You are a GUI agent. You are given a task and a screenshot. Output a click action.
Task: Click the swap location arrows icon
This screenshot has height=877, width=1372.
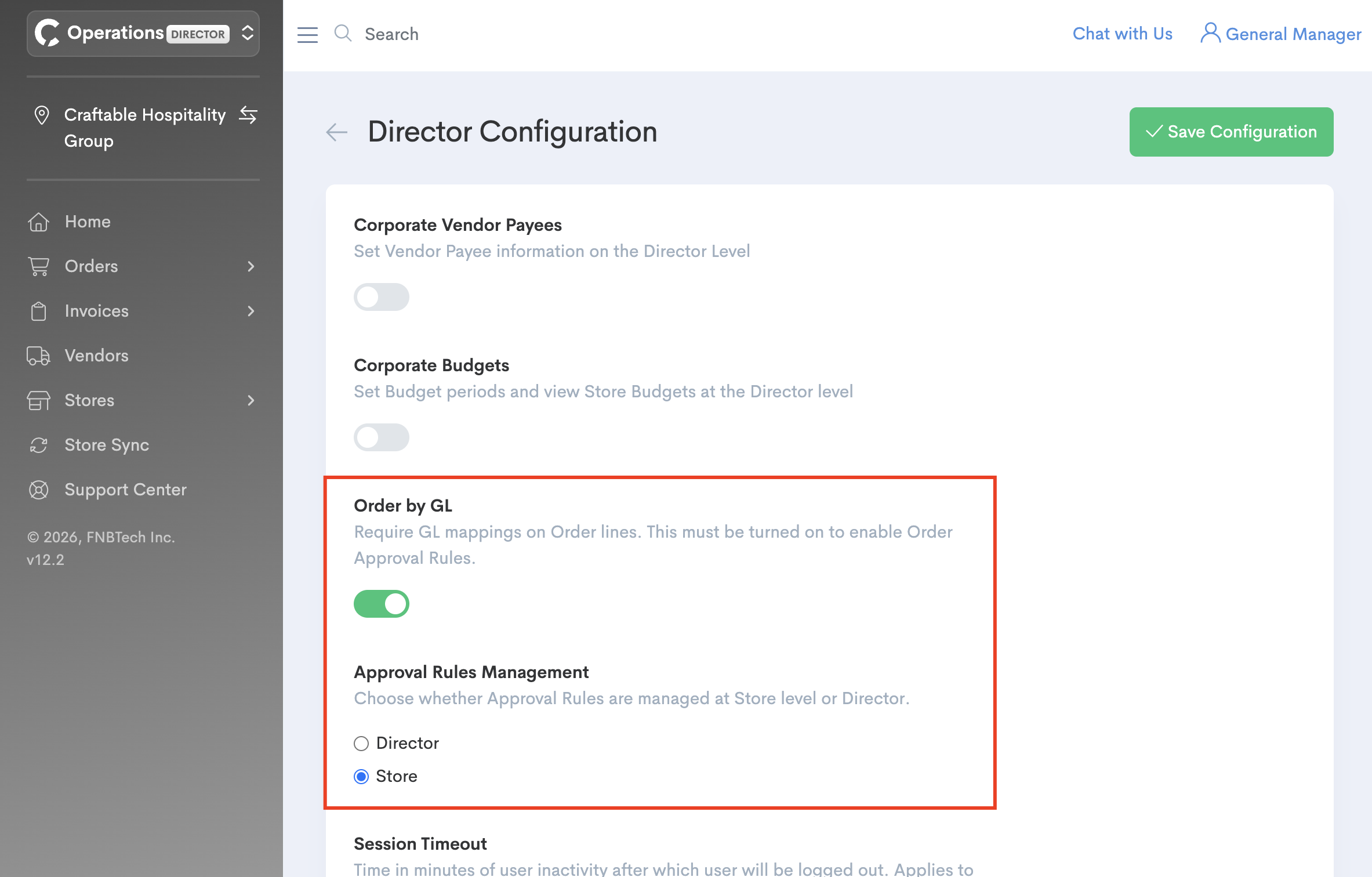coord(248,115)
